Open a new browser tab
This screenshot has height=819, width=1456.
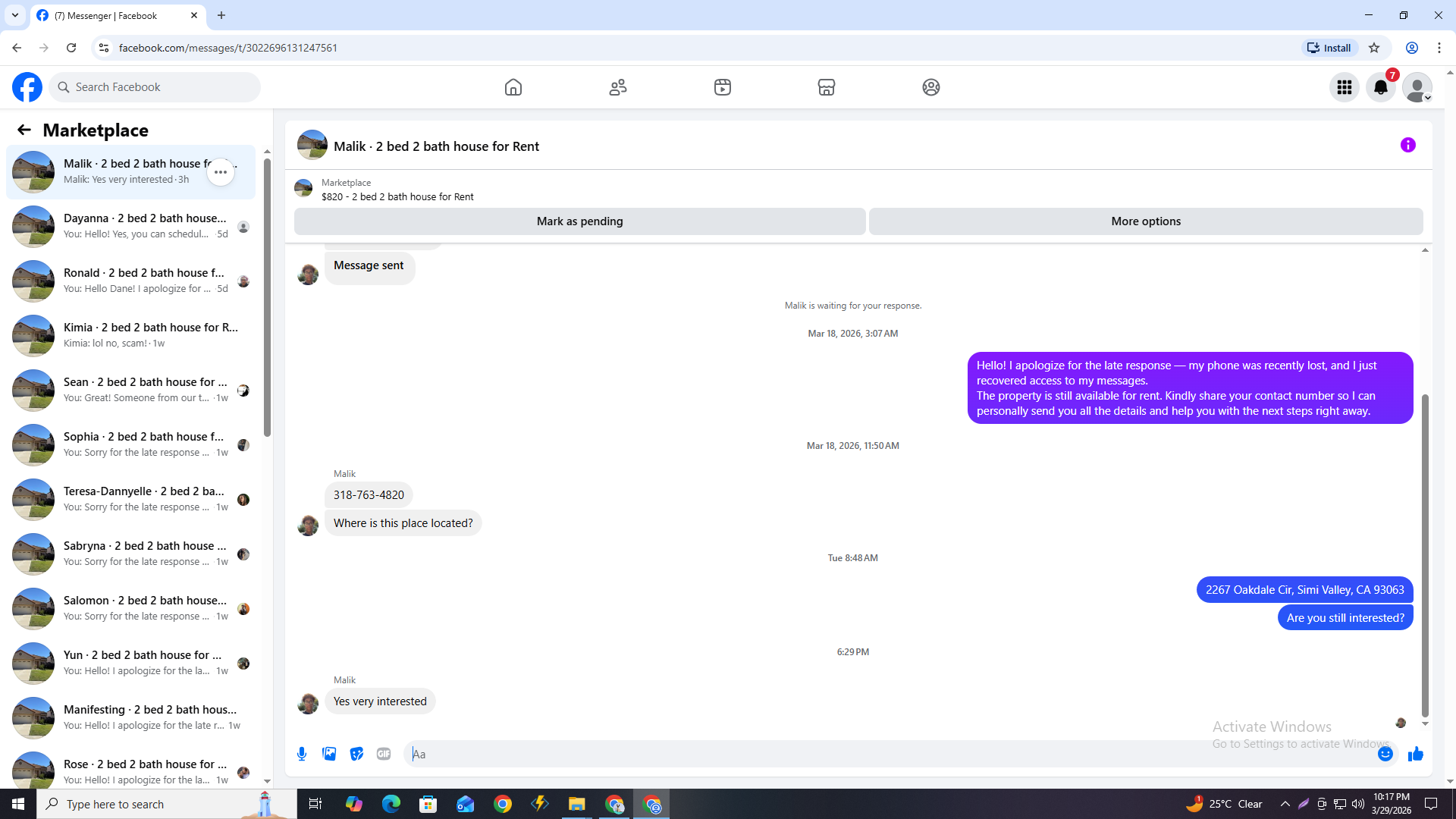pyautogui.click(x=221, y=15)
